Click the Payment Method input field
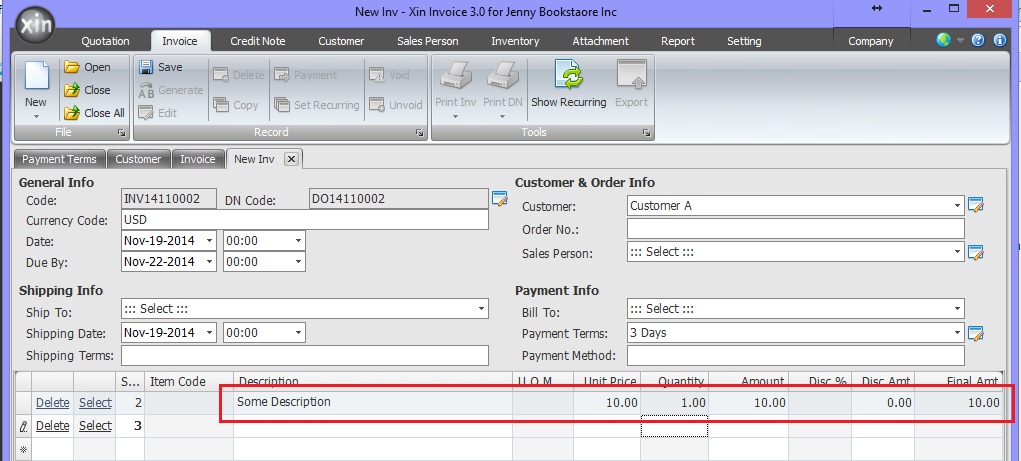The image size is (1021, 461). click(796, 356)
